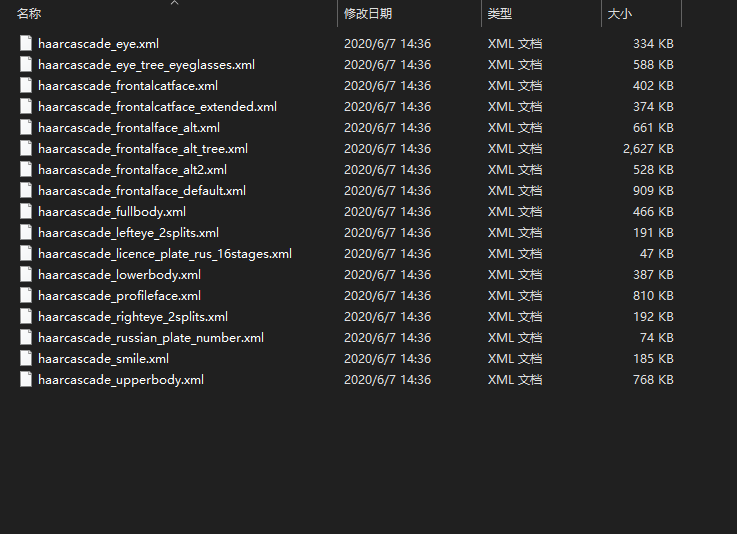This screenshot has width=737, height=534.
Task: Click the file icon of haarcascade_frontalface_alt2.xml
Action: (26, 169)
